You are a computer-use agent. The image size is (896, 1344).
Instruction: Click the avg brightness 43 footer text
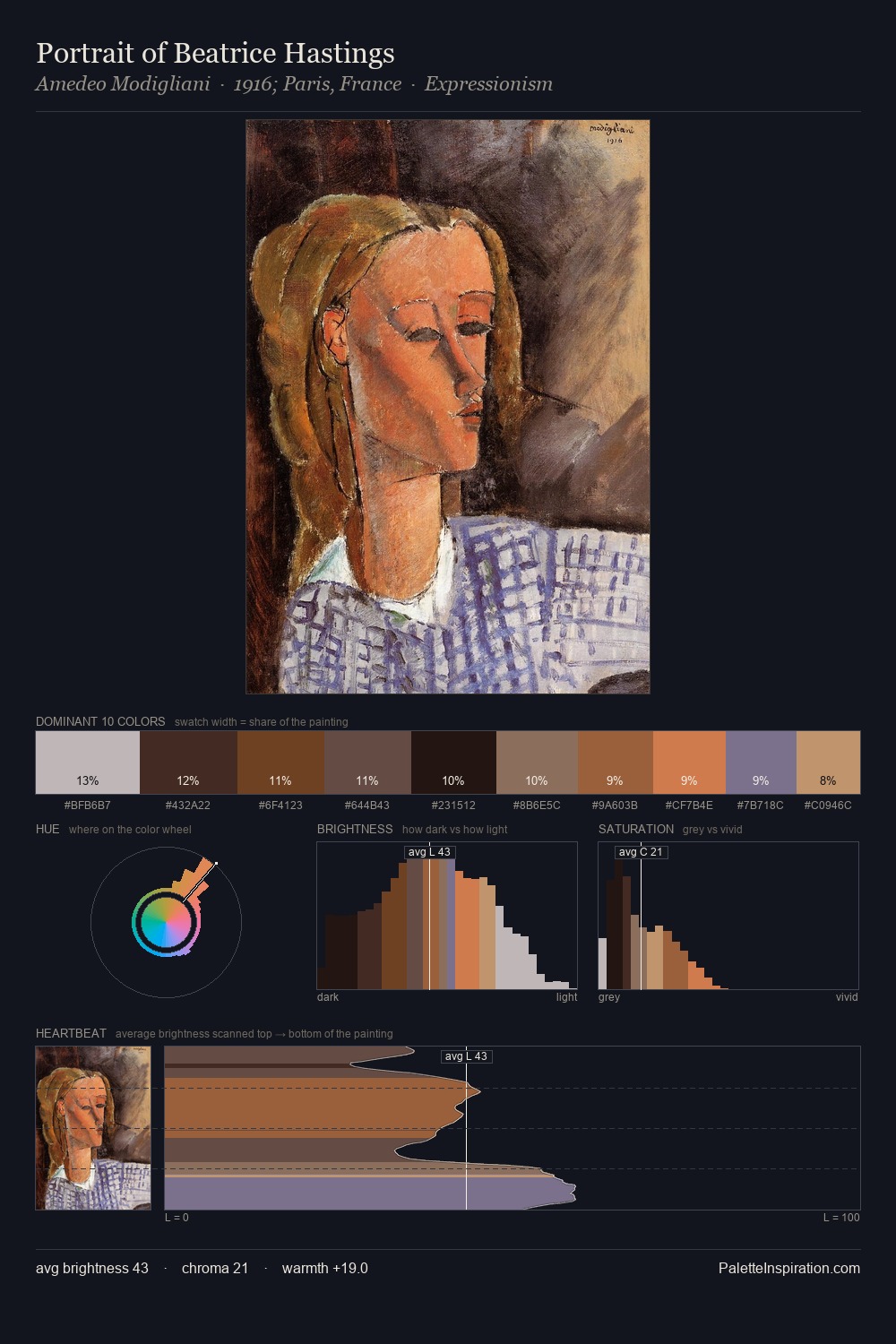pyautogui.click(x=92, y=1268)
